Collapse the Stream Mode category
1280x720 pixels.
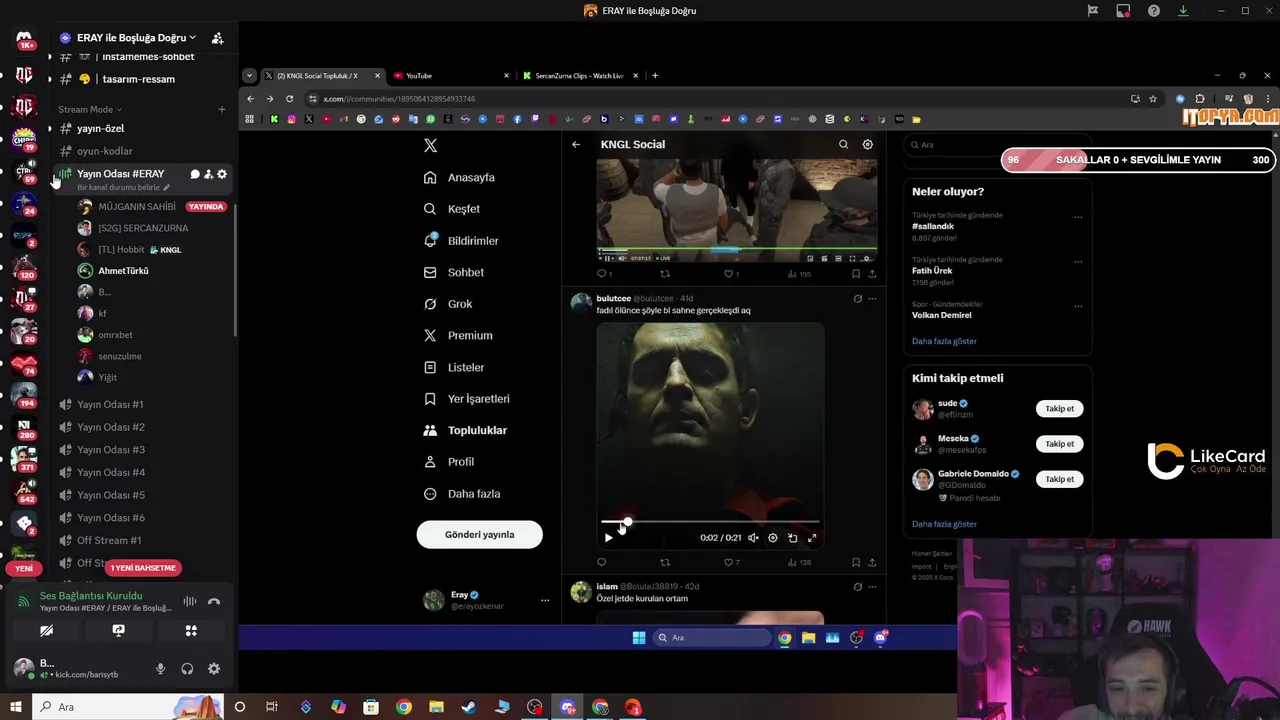90,109
